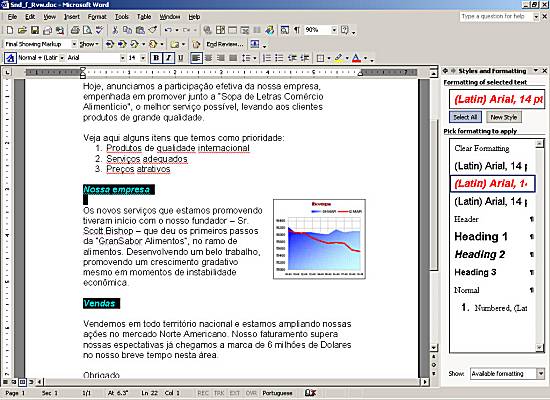Screen dimensions: 550x400
Task: Open a file with the Open folder icon
Action: (x=22, y=30)
